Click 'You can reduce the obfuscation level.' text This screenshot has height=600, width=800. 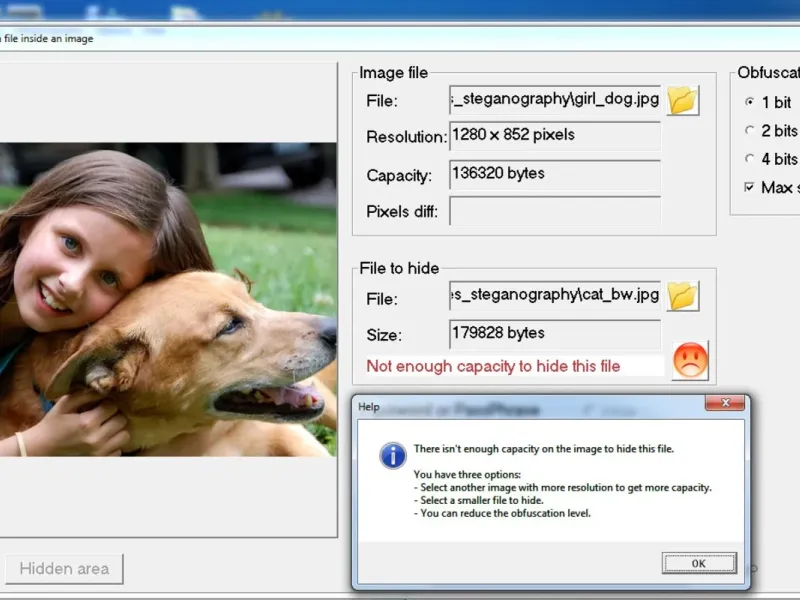502,513
